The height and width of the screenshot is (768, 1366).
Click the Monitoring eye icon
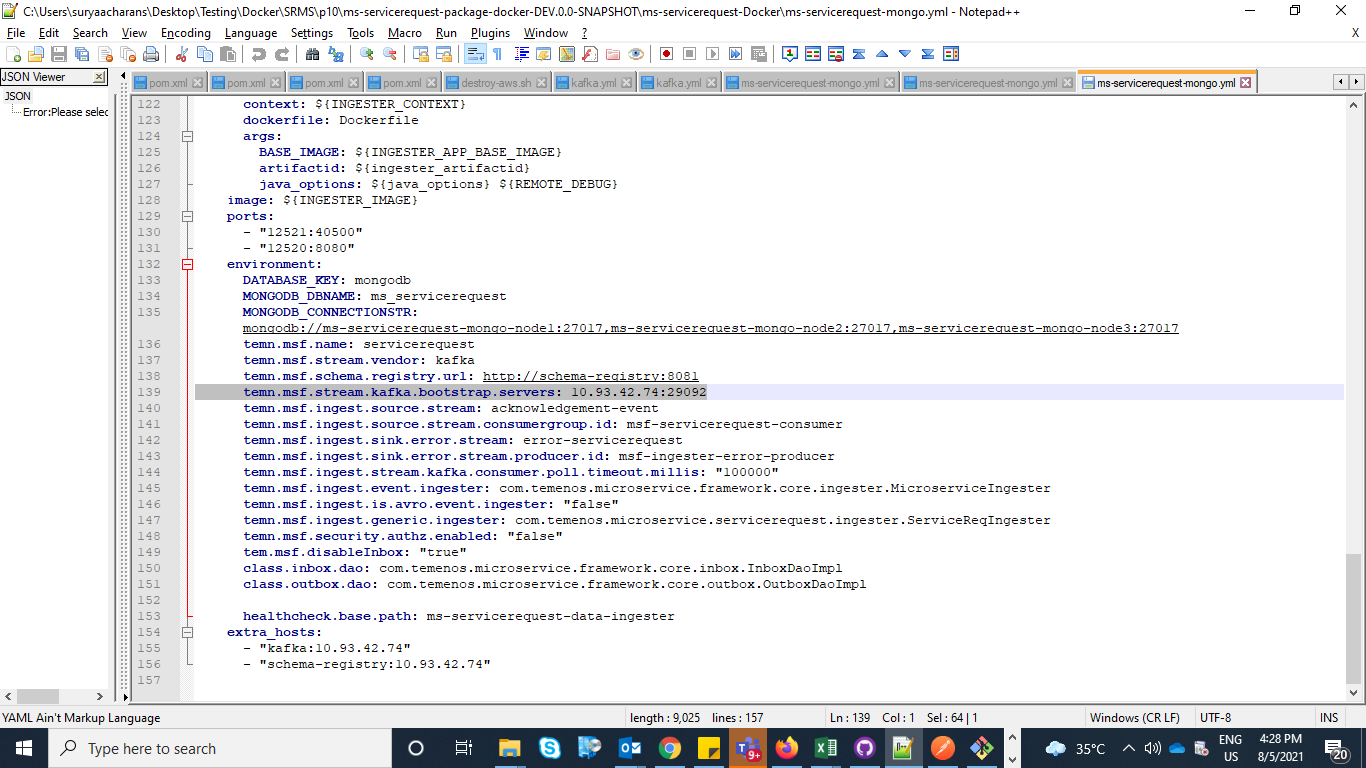(x=636, y=54)
